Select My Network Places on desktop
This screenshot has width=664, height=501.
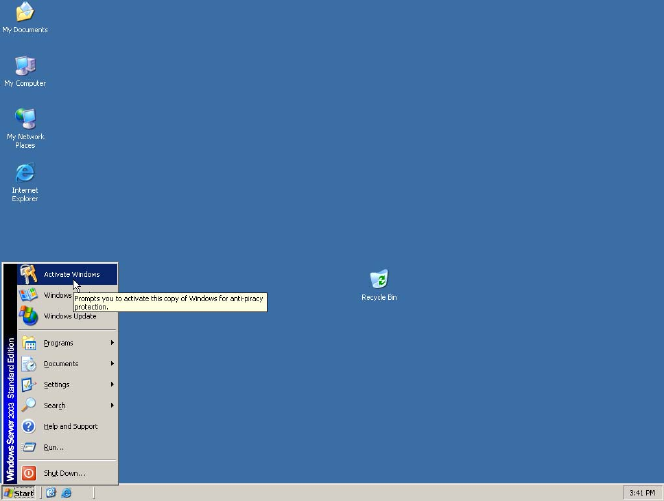point(25,128)
